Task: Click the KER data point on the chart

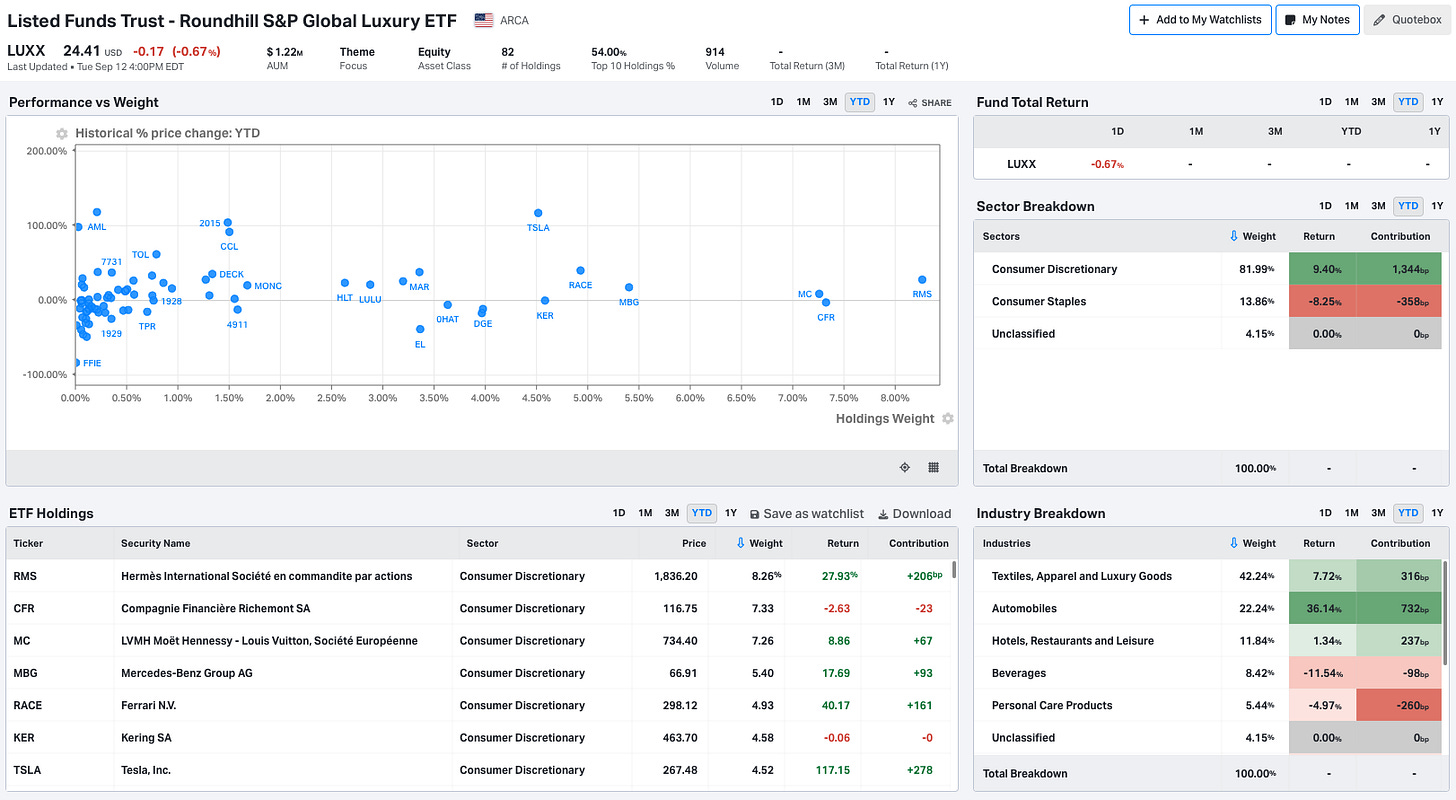Action: [x=545, y=301]
